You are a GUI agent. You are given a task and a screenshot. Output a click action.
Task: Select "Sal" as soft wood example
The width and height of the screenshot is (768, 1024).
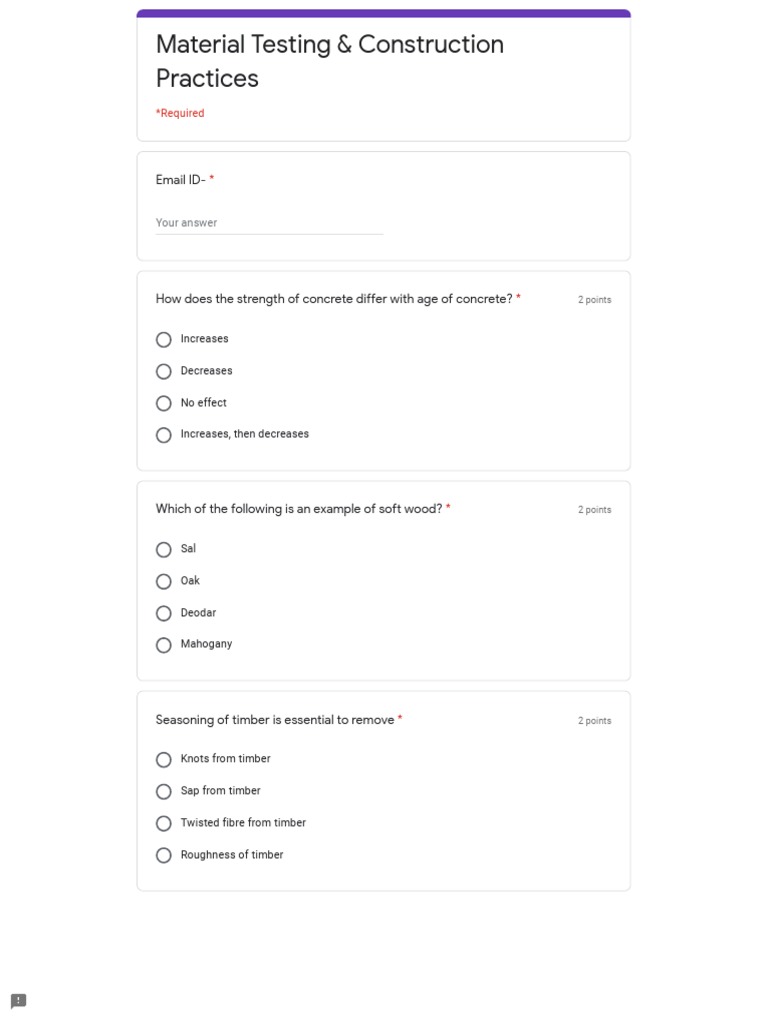pos(164,550)
